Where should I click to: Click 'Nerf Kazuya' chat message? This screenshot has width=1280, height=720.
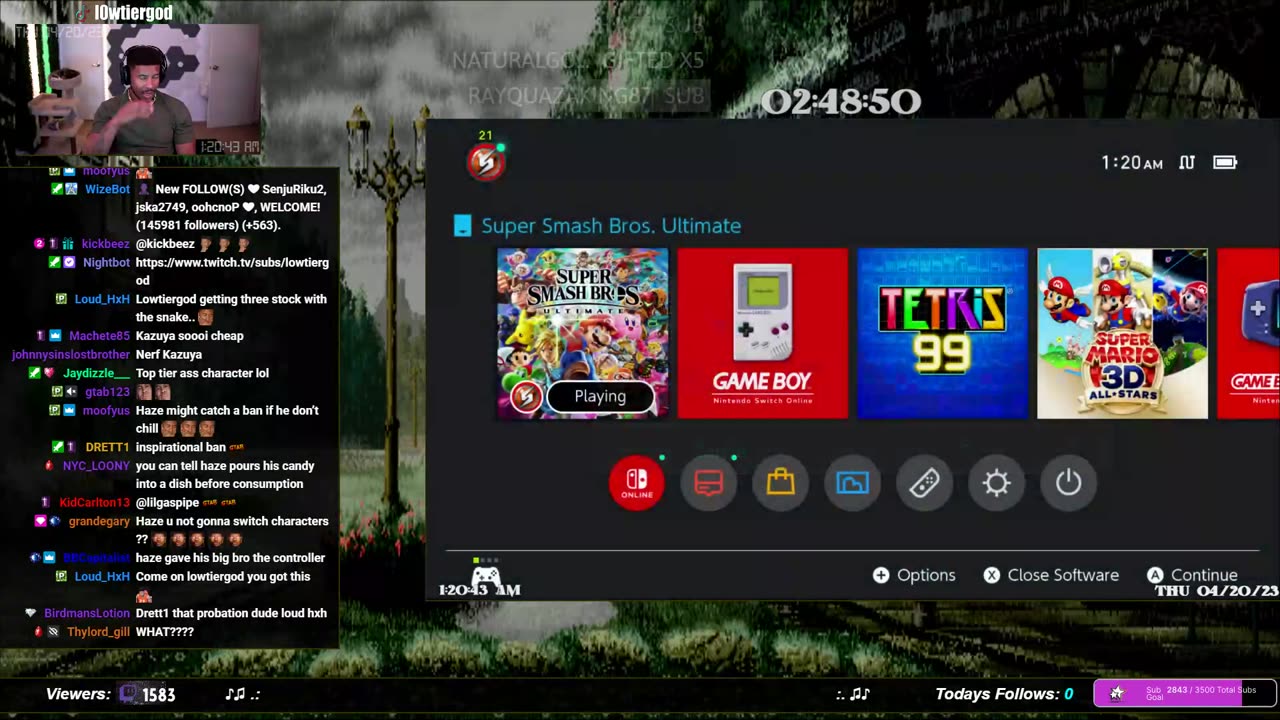pyautogui.click(x=169, y=354)
